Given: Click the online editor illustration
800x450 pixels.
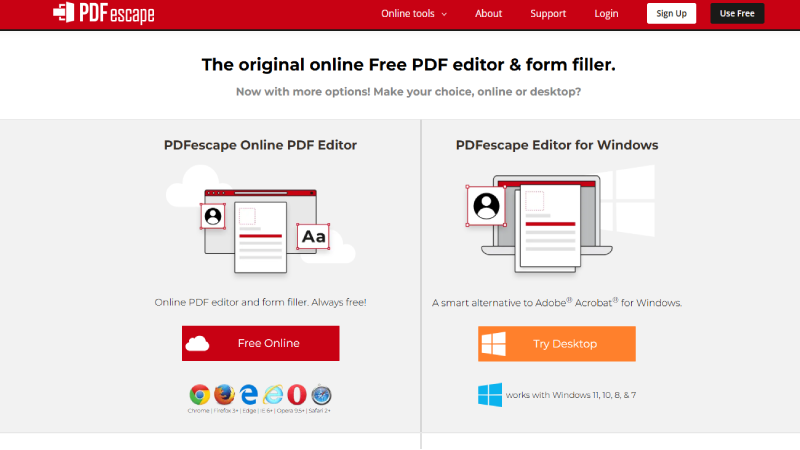Looking at the screenshot, I should (261, 220).
